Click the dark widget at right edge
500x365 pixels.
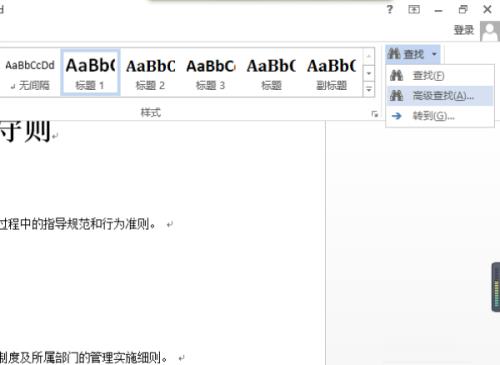click(x=496, y=287)
